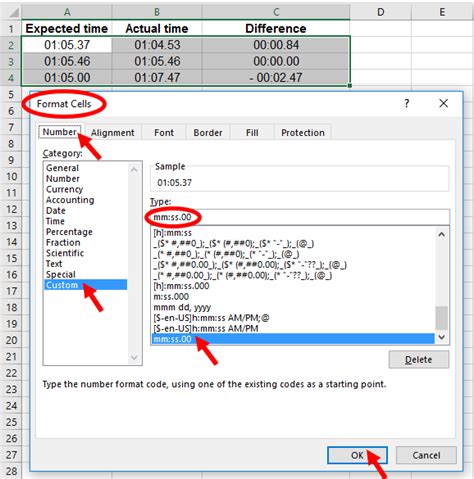Click cell with 00:00.00
The image size is (474, 479).
(x=276, y=61)
